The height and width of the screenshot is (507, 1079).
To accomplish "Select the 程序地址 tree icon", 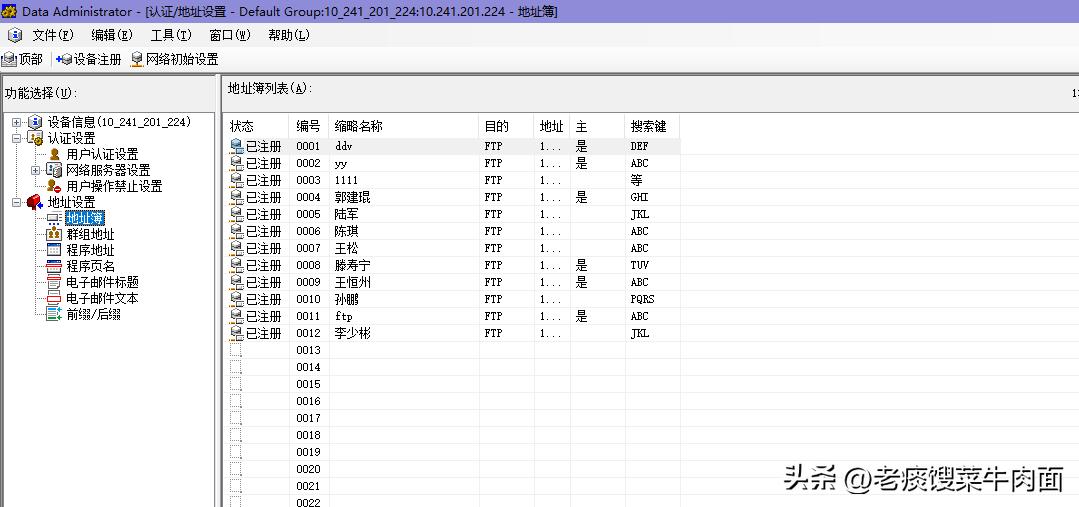I will coord(54,250).
